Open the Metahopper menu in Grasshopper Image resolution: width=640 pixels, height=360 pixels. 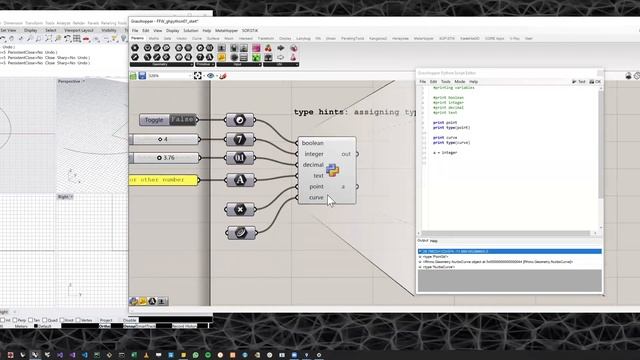pyautogui.click(x=226, y=31)
